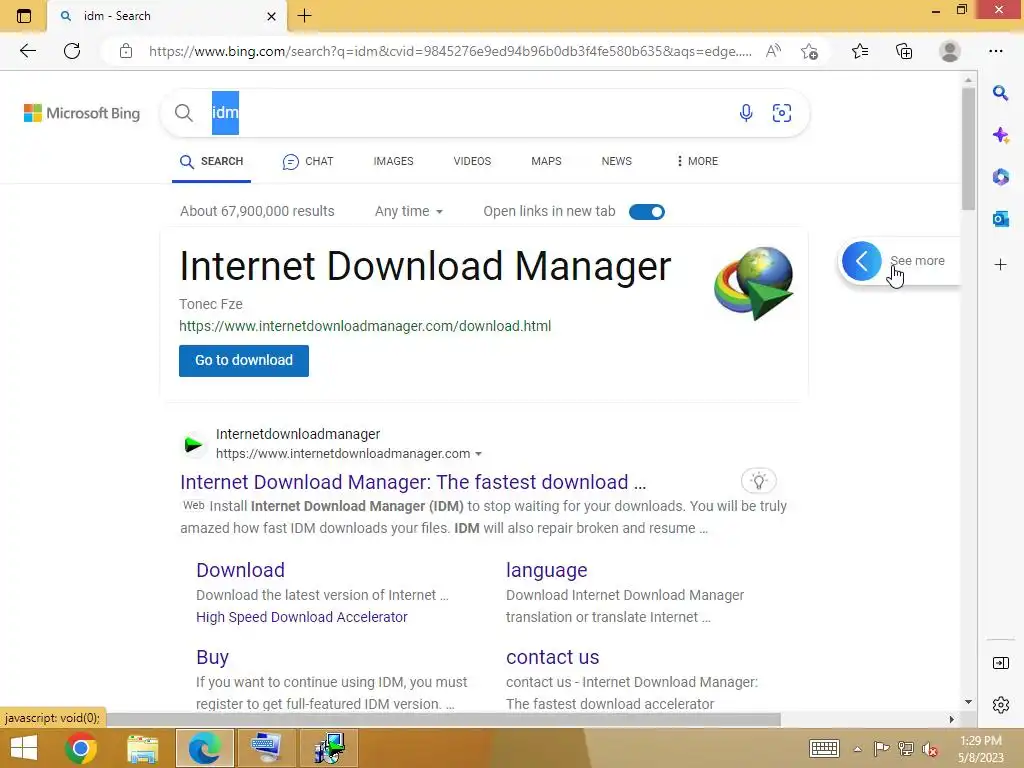Viewport: 1024px width, 768px height.
Task: Open sidebar settings gear icon
Action: point(1000,705)
